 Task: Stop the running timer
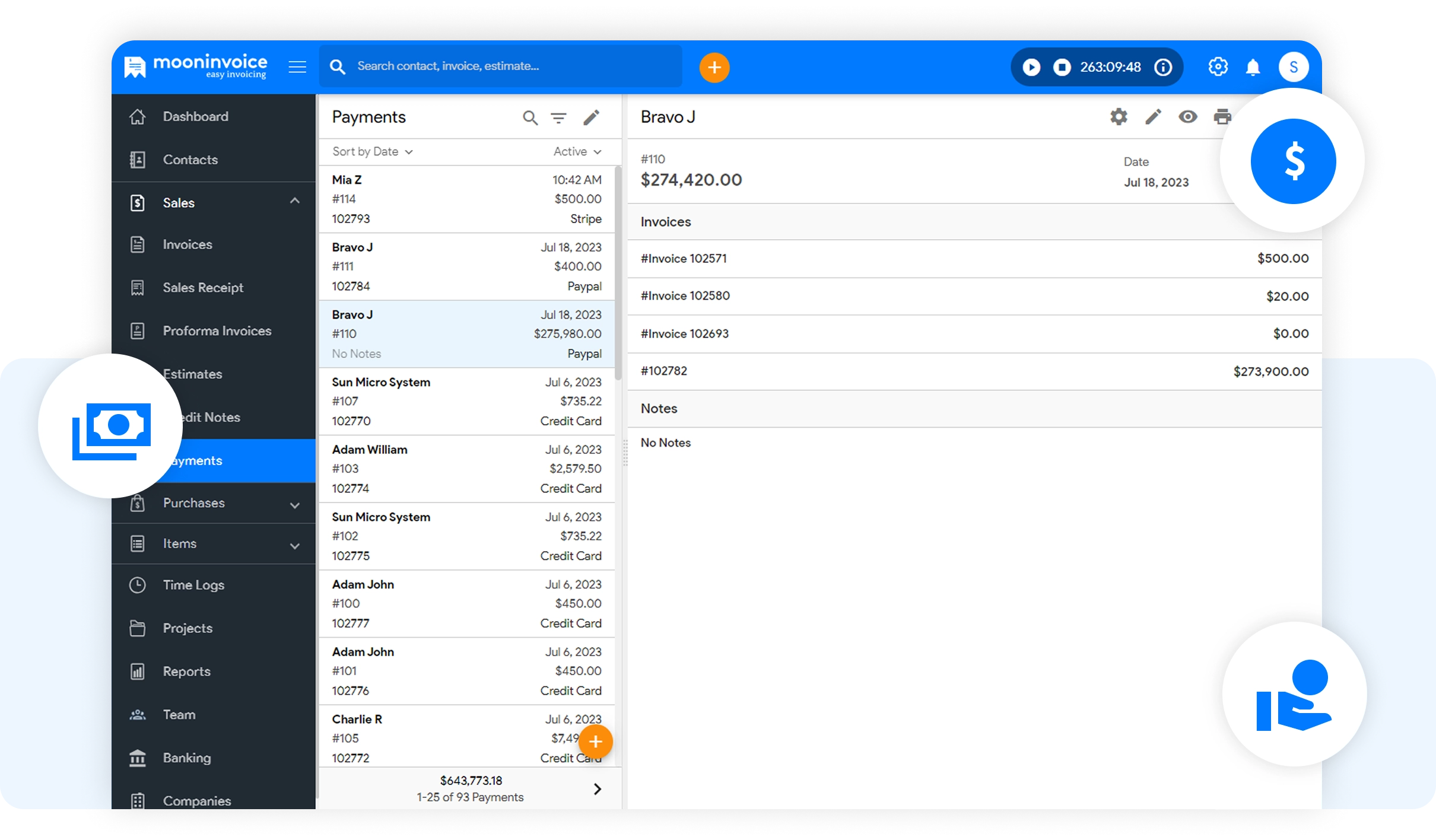1062,68
